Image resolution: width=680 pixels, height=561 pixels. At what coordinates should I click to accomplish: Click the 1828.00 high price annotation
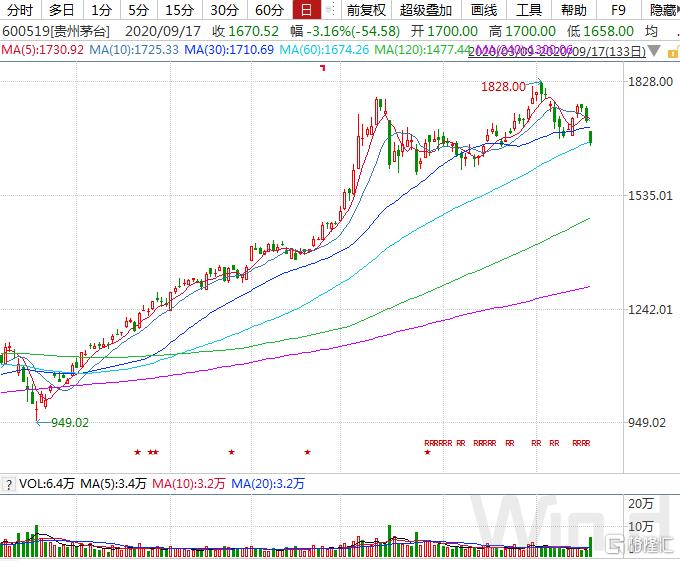point(503,87)
